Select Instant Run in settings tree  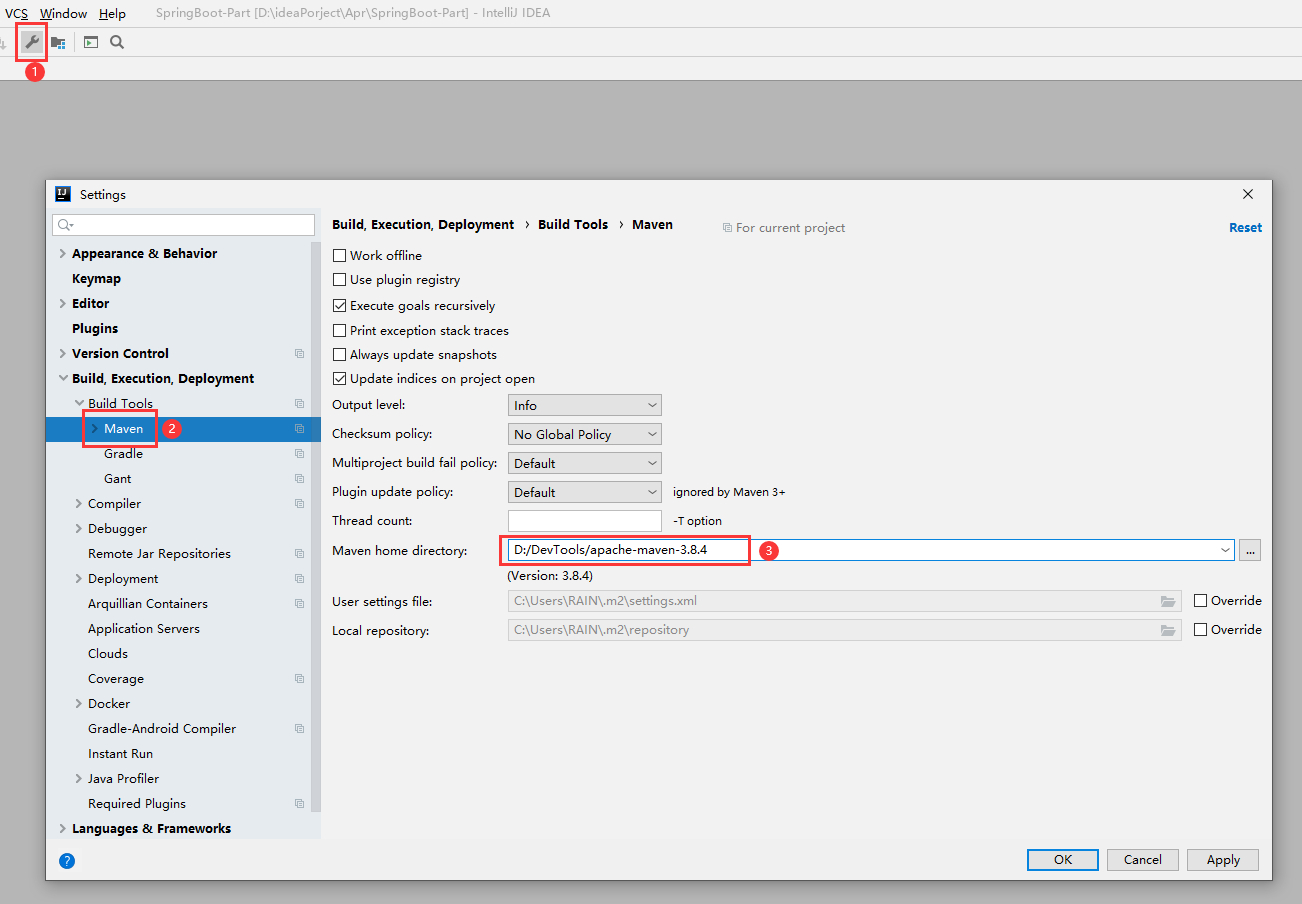pyautogui.click(x=120, y=753)
